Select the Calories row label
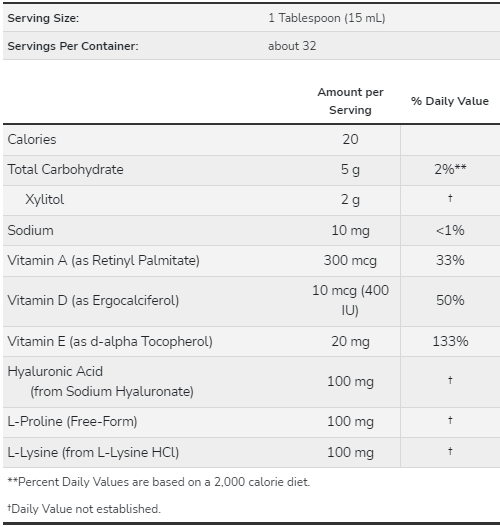Viewport: 500px width, 527px height. coord(32,139)
